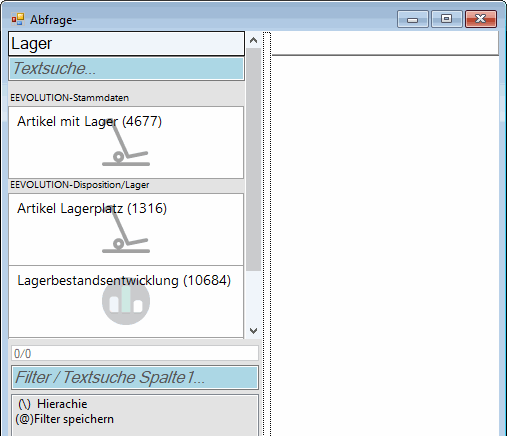Focus the Lager search field
This screenshot has height=436, width=507.
126,44
